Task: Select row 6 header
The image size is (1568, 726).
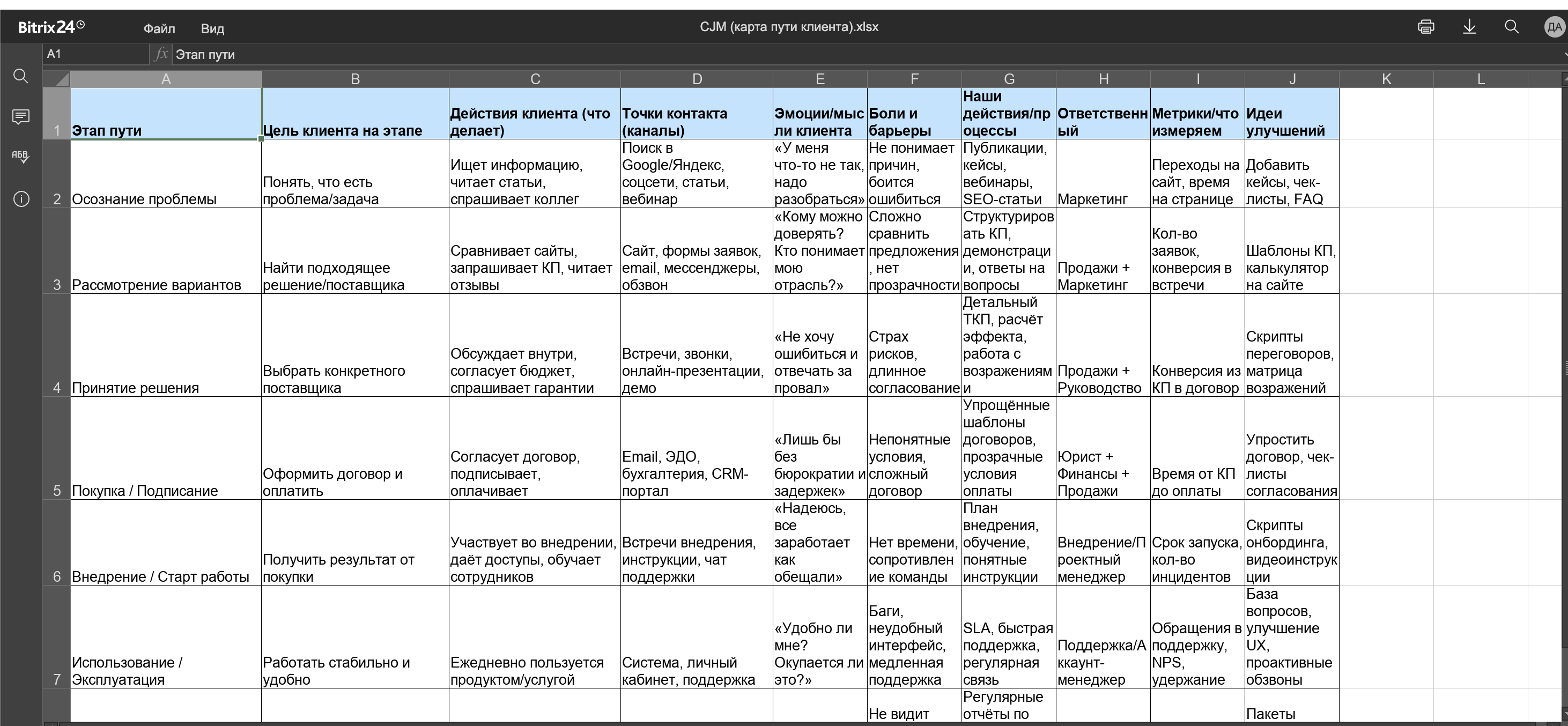Action: point(57,543)
